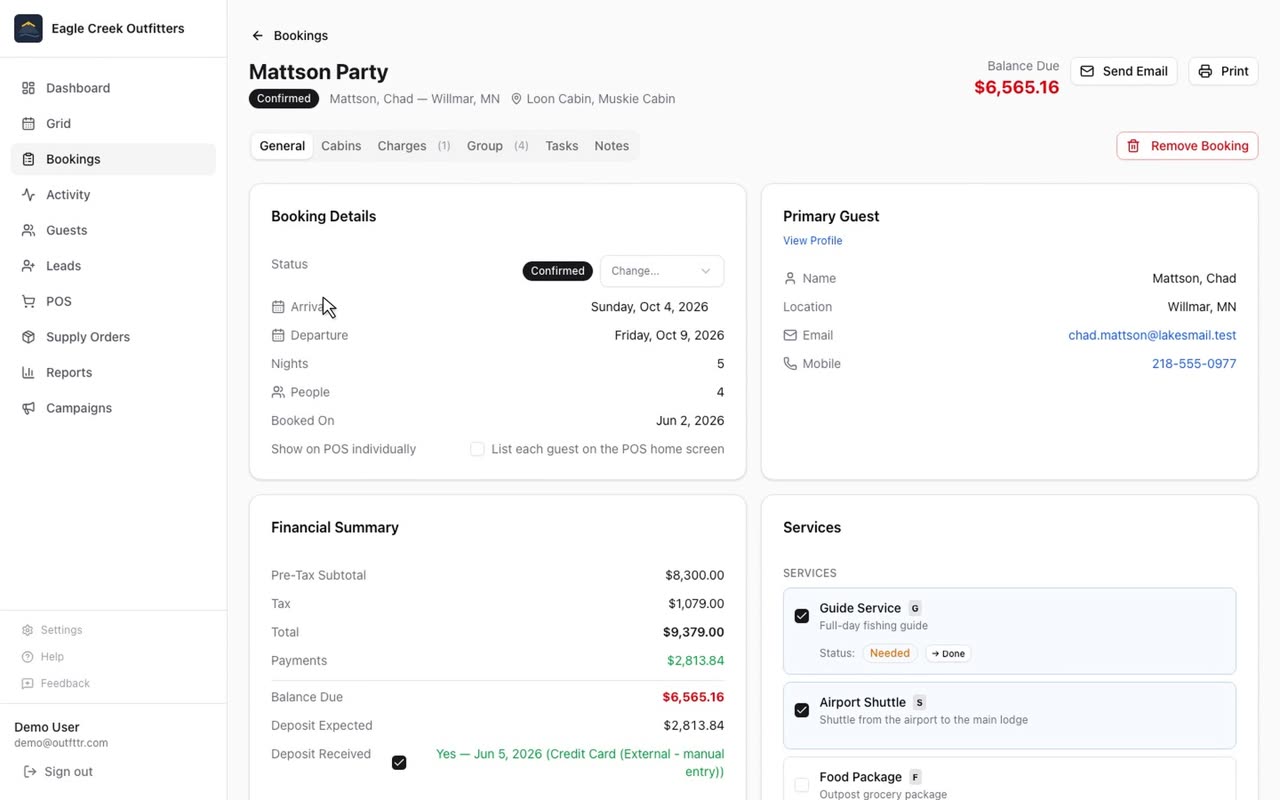The height and width of the screenshot is (800, 1280).
Task: Open the status Change... dropdown
Action: point(662,271)
